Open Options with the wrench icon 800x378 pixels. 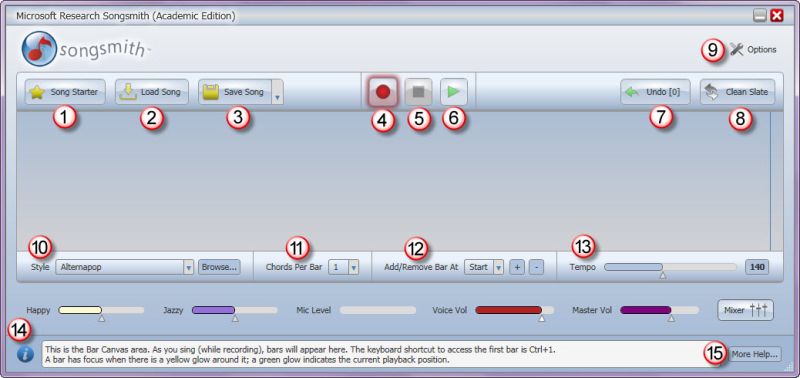pos(753,49)
